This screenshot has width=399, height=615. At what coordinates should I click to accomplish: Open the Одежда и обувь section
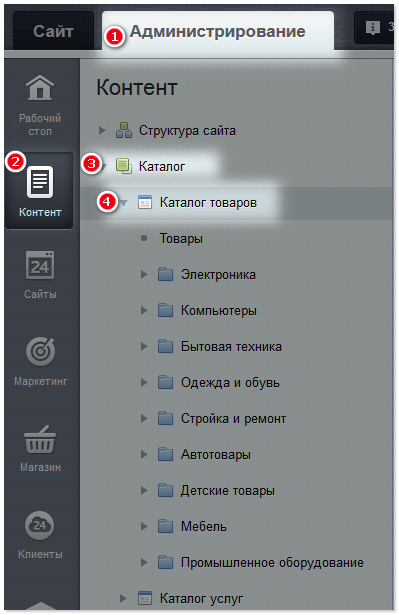[x=230, y=383]
